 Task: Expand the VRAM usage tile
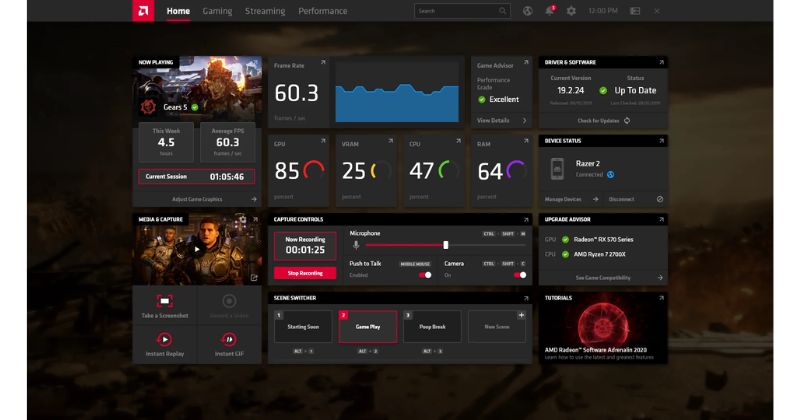point(390,141)
